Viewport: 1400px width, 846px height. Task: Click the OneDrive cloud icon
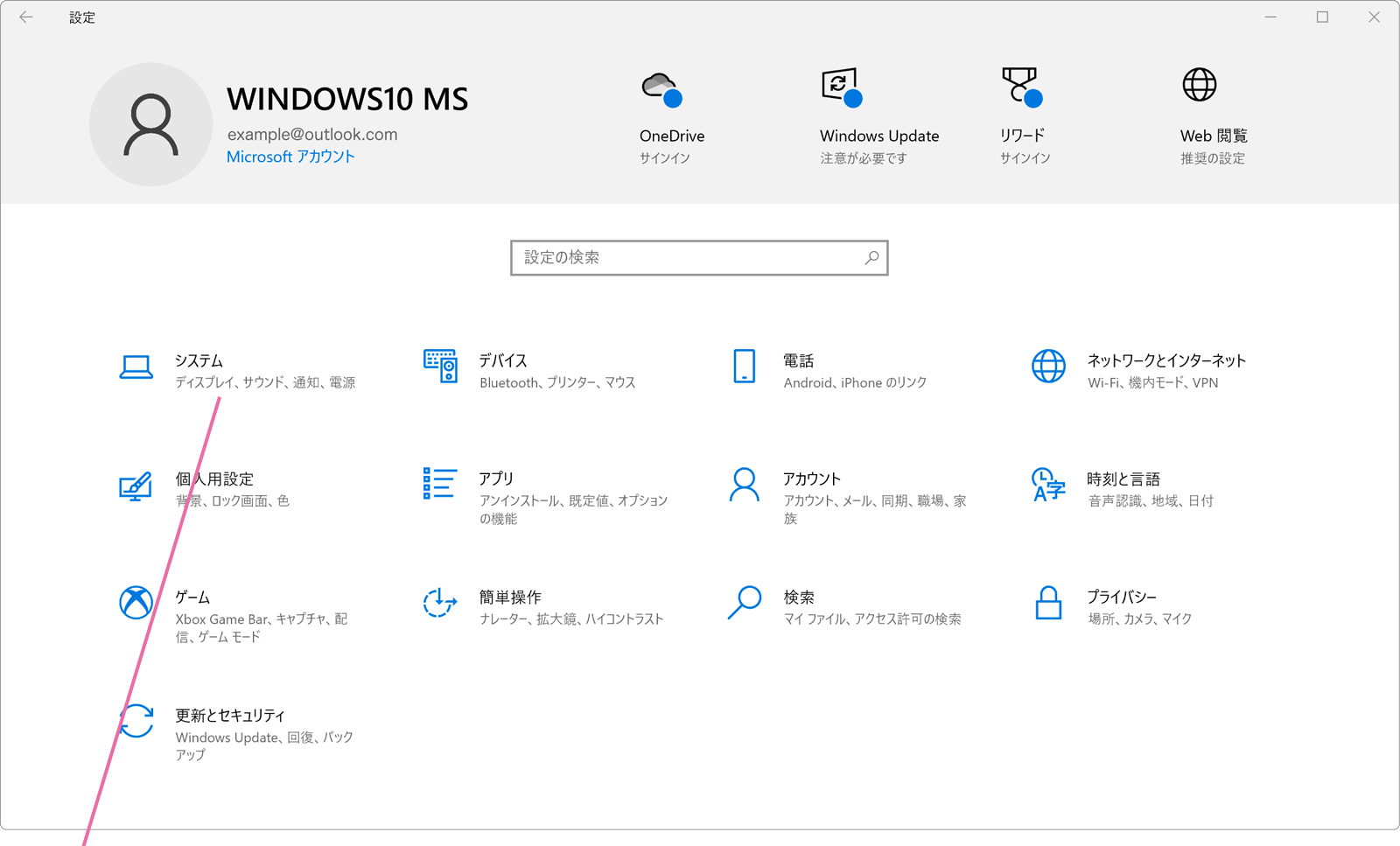(x=662, y=89)
